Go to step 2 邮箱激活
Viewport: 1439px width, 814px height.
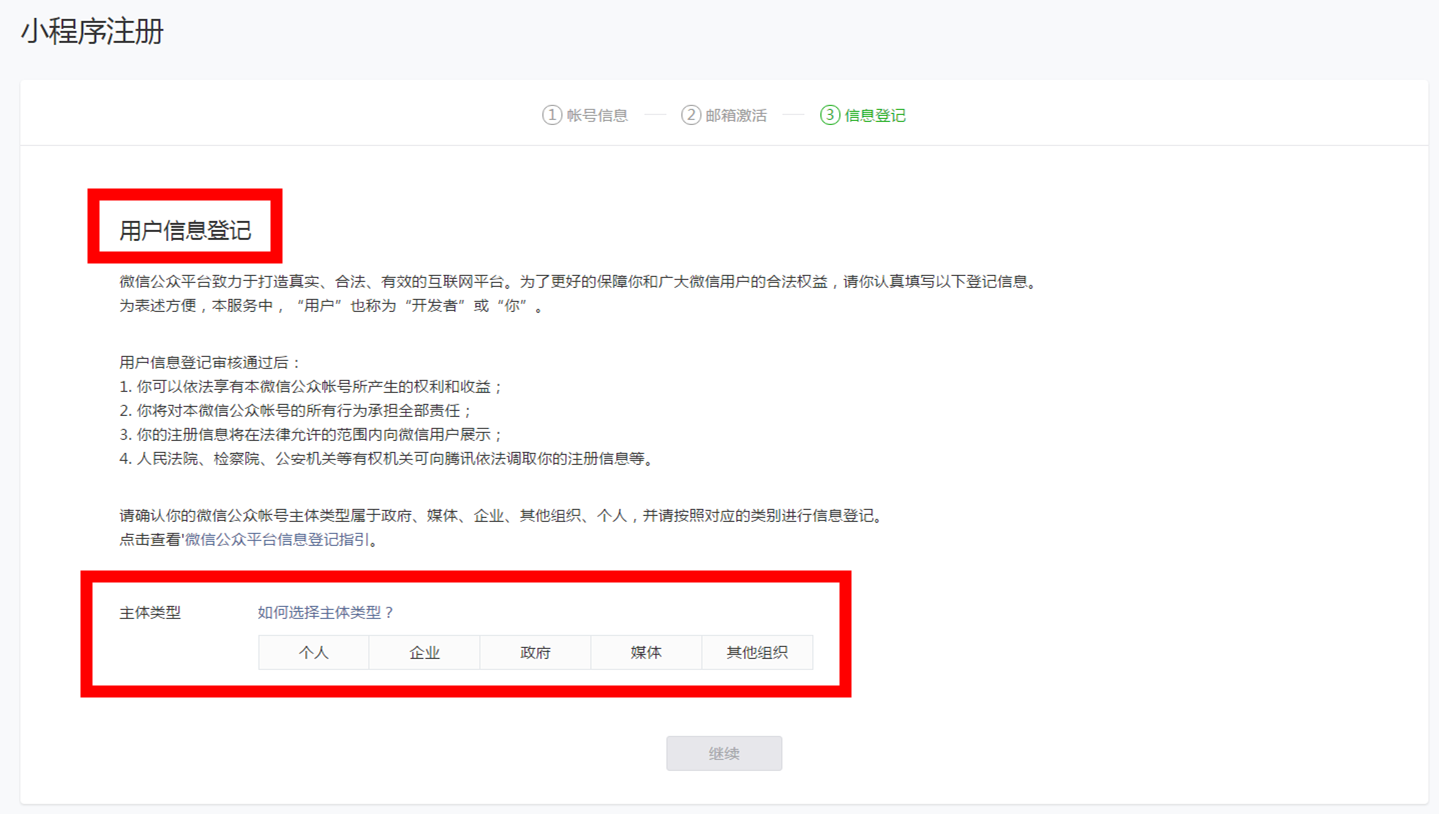[x=724, y=115]
